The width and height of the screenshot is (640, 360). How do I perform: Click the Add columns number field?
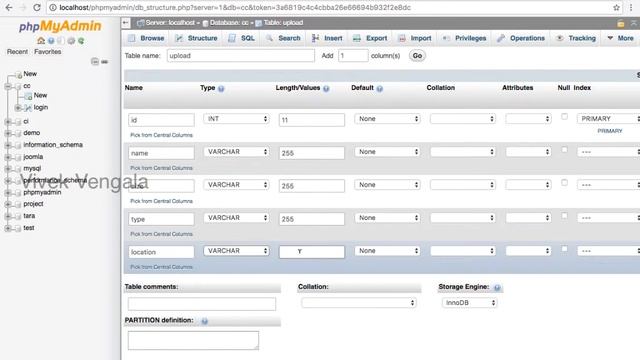click(x=353, y=56)
